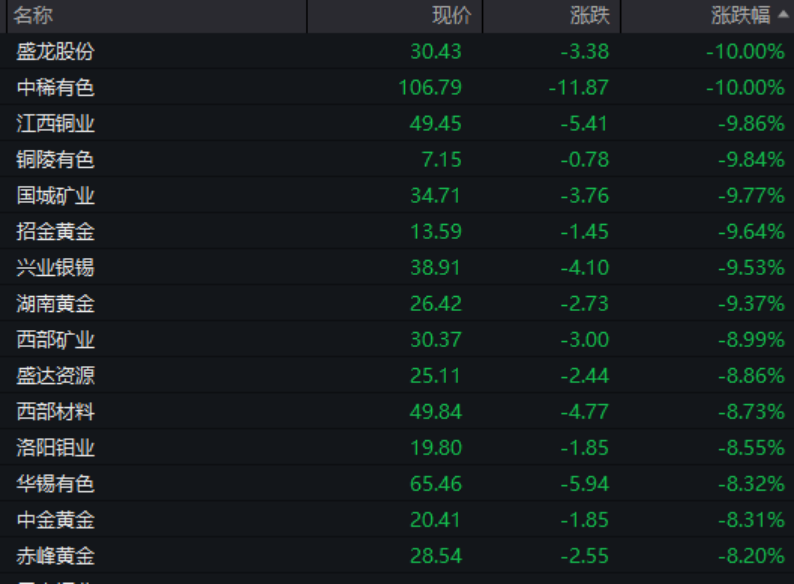The width and height of the screenshot is (794, 584).
Task: Click the change value -2.73
Action: [x=584, y=303]
